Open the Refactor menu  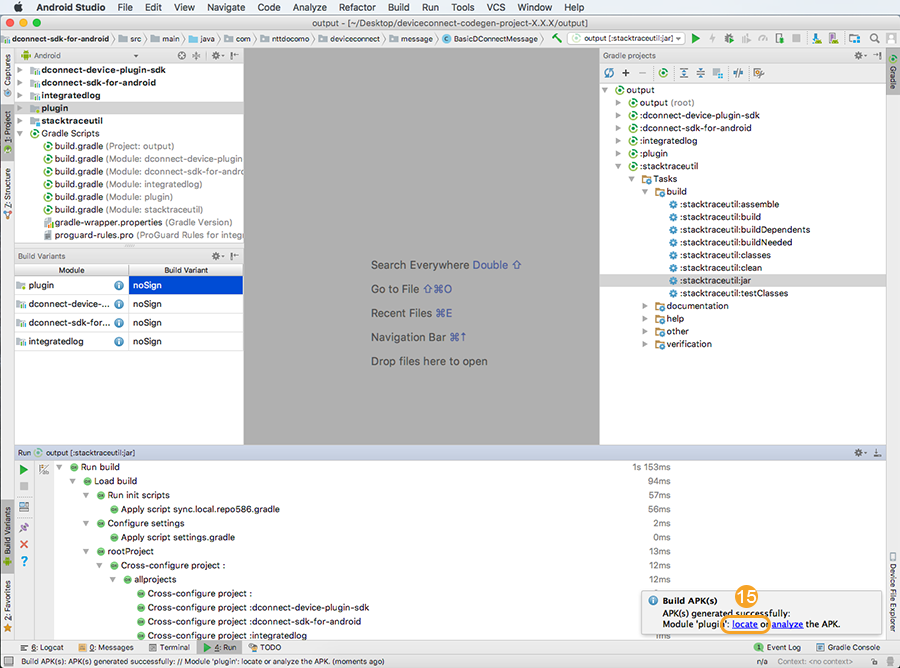coord(356,7)
